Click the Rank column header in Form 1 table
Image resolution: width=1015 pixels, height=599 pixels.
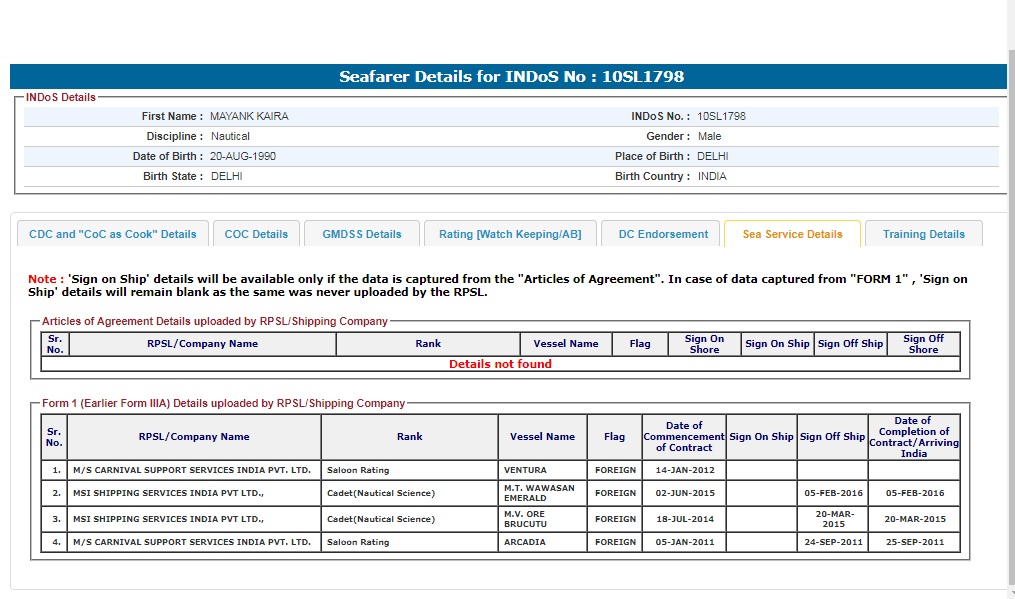(x=409, y=437)
